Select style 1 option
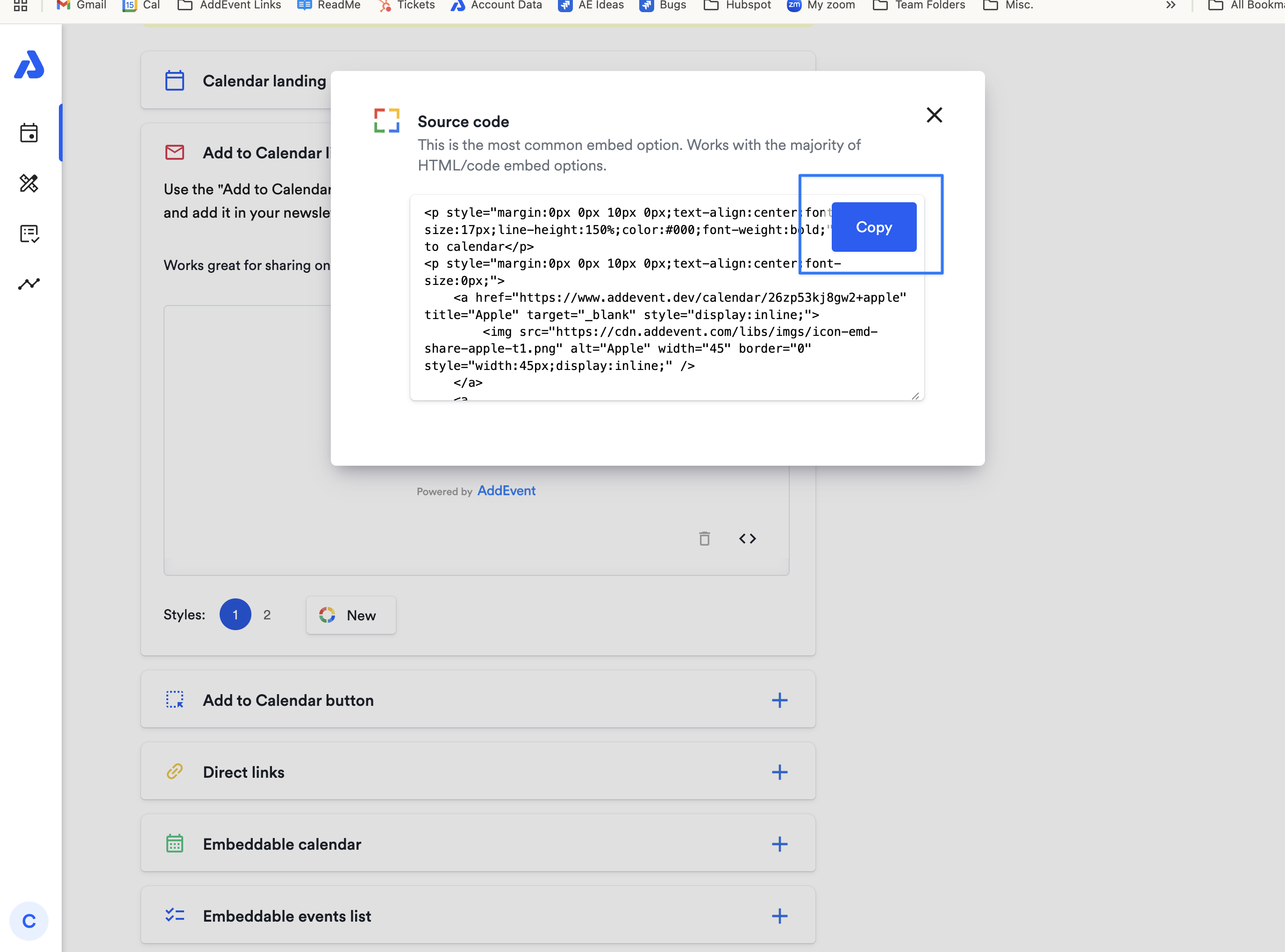 235,614
